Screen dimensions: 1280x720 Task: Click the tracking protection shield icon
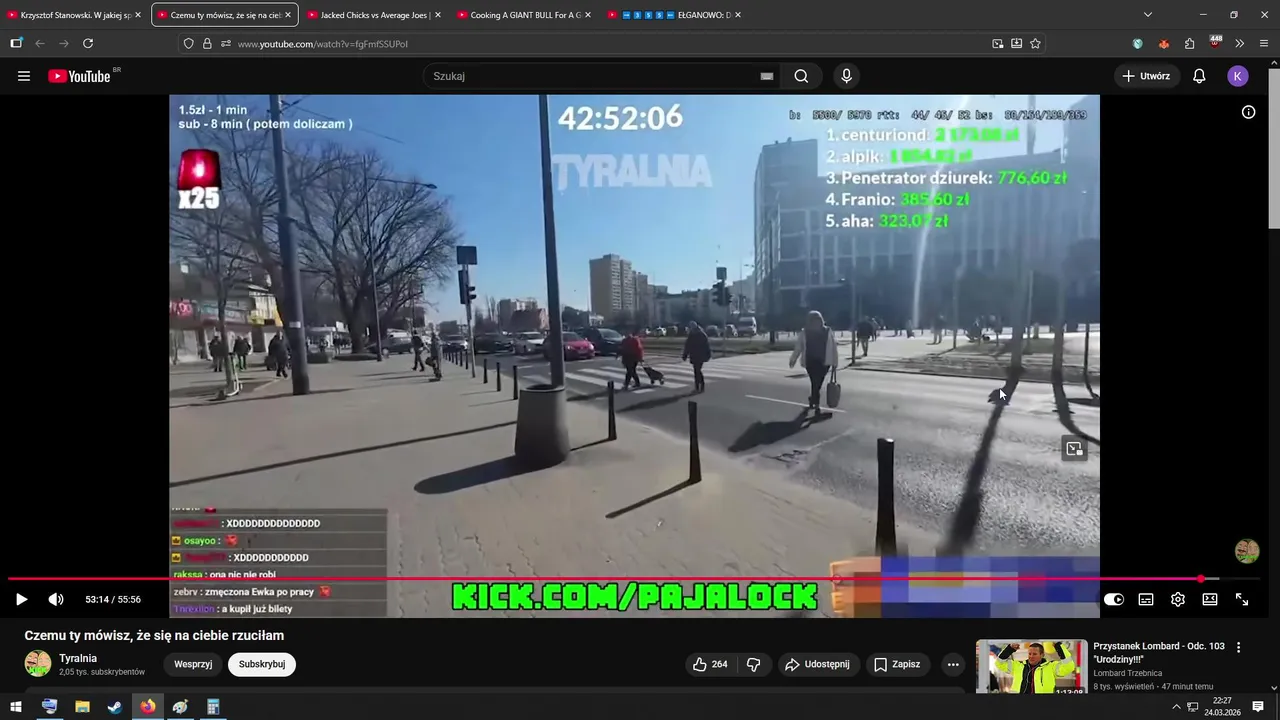(x=188, y=43)
